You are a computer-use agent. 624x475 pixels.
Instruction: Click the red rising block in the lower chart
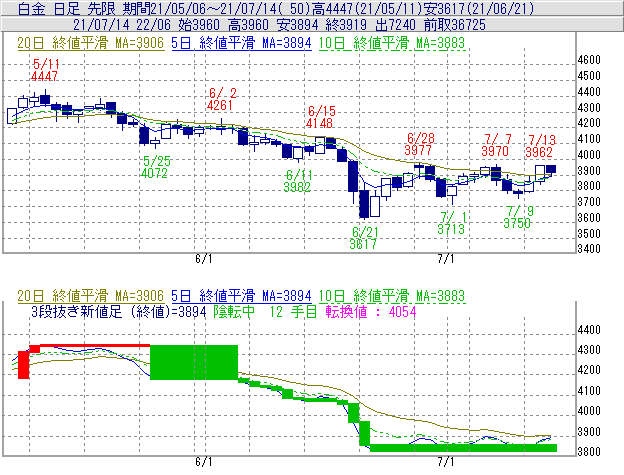tap(23, 365)
